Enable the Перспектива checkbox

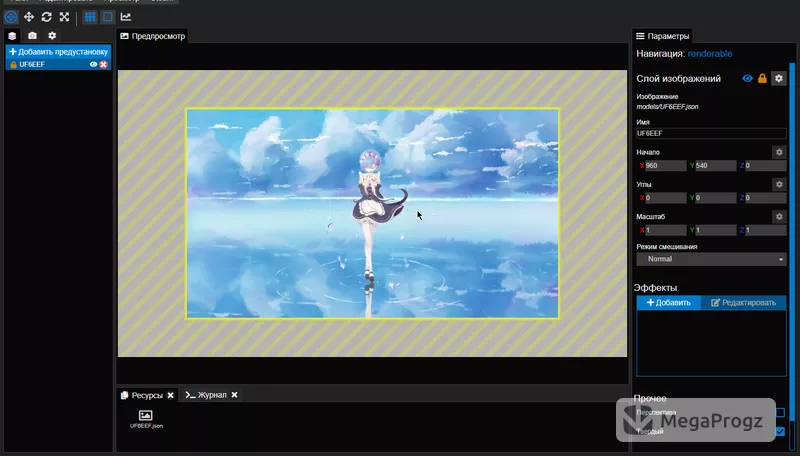click(780, 412)
